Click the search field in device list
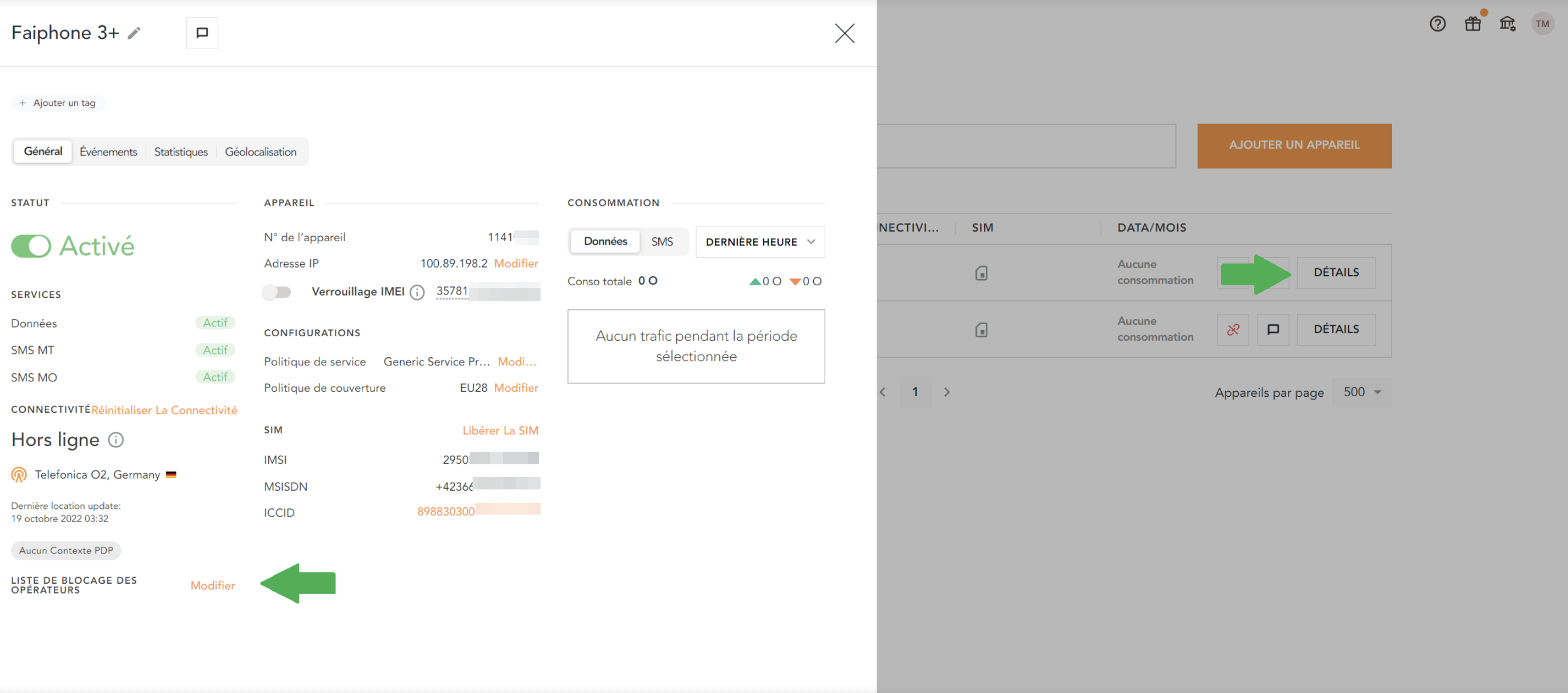Viewport: 1568px width, 693px height. 1026,146
